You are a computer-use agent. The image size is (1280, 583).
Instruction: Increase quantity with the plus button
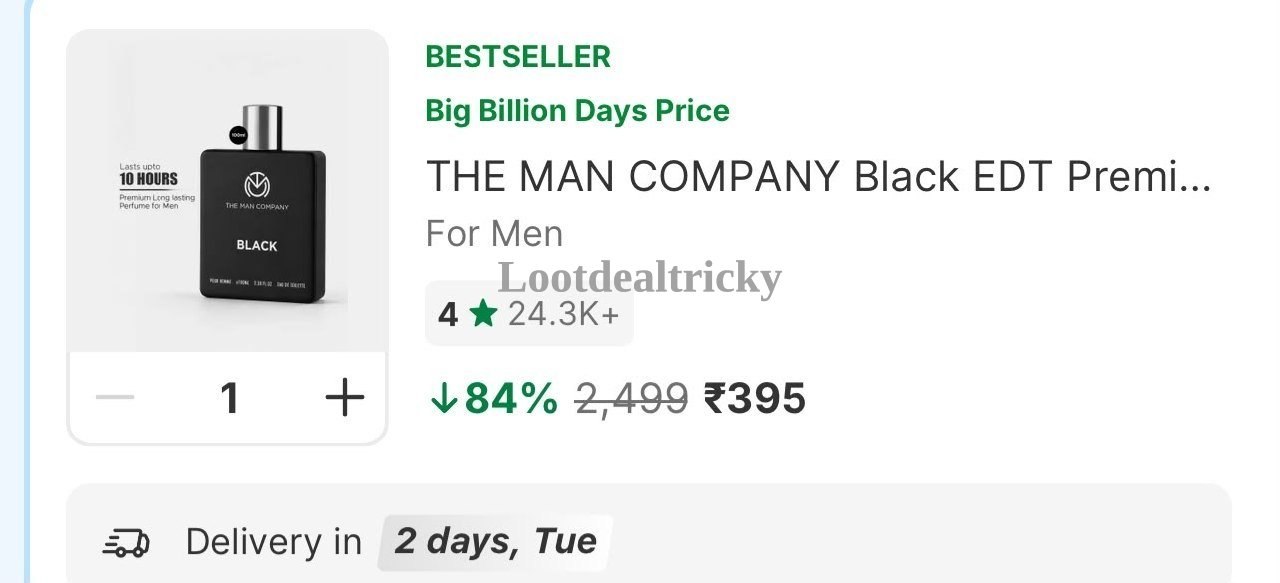(345, 398)
